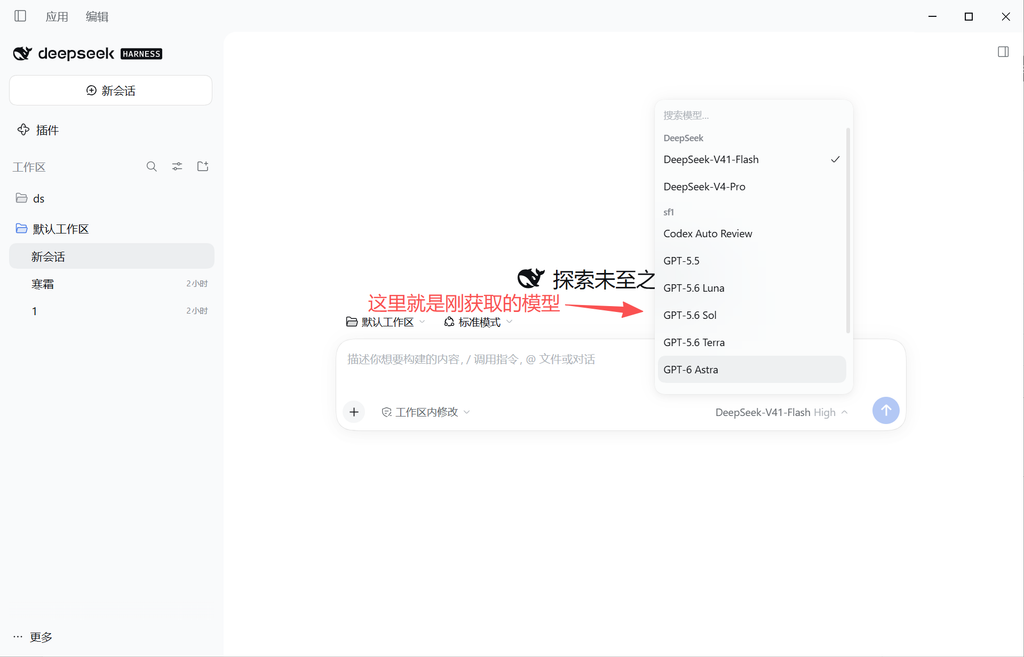Open workspace filter sliders icon

(177, 167)
